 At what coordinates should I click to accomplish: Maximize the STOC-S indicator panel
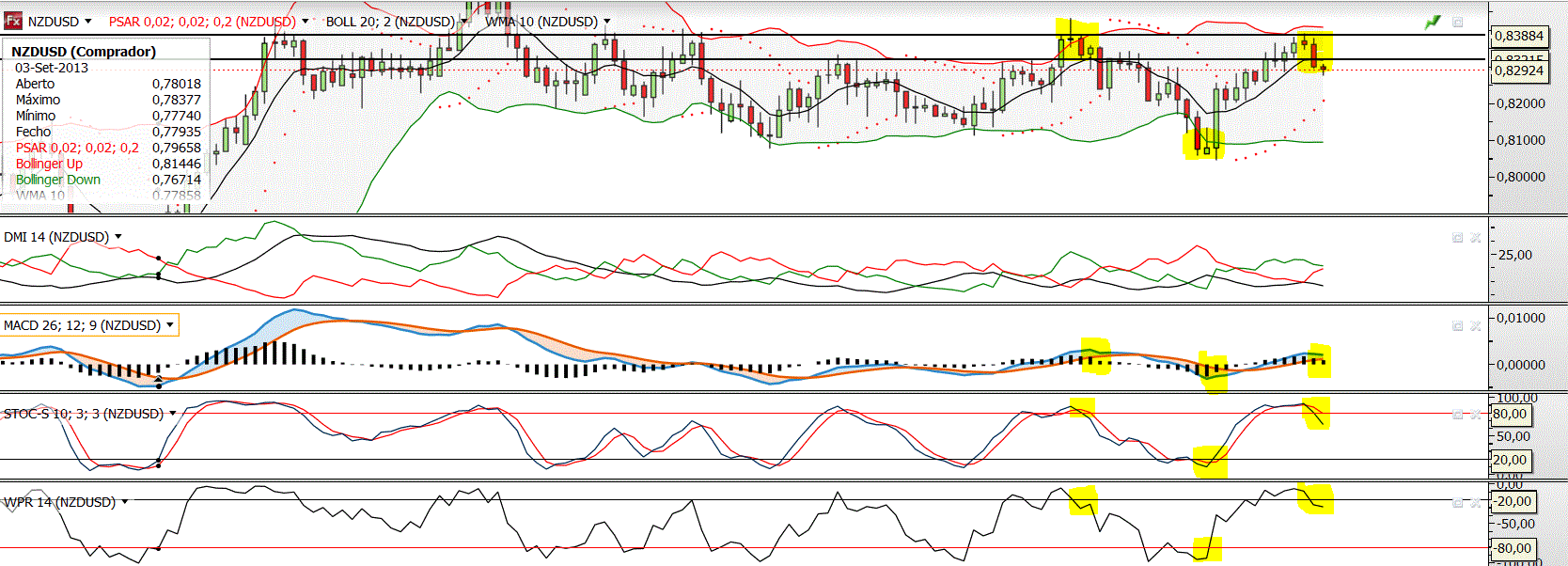[1458, 414]
